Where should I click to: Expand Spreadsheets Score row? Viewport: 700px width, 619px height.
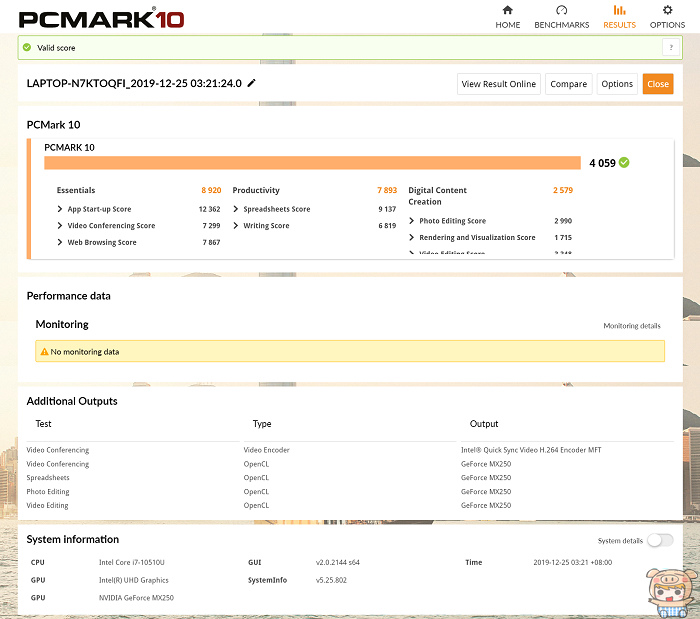pos(237,209)
